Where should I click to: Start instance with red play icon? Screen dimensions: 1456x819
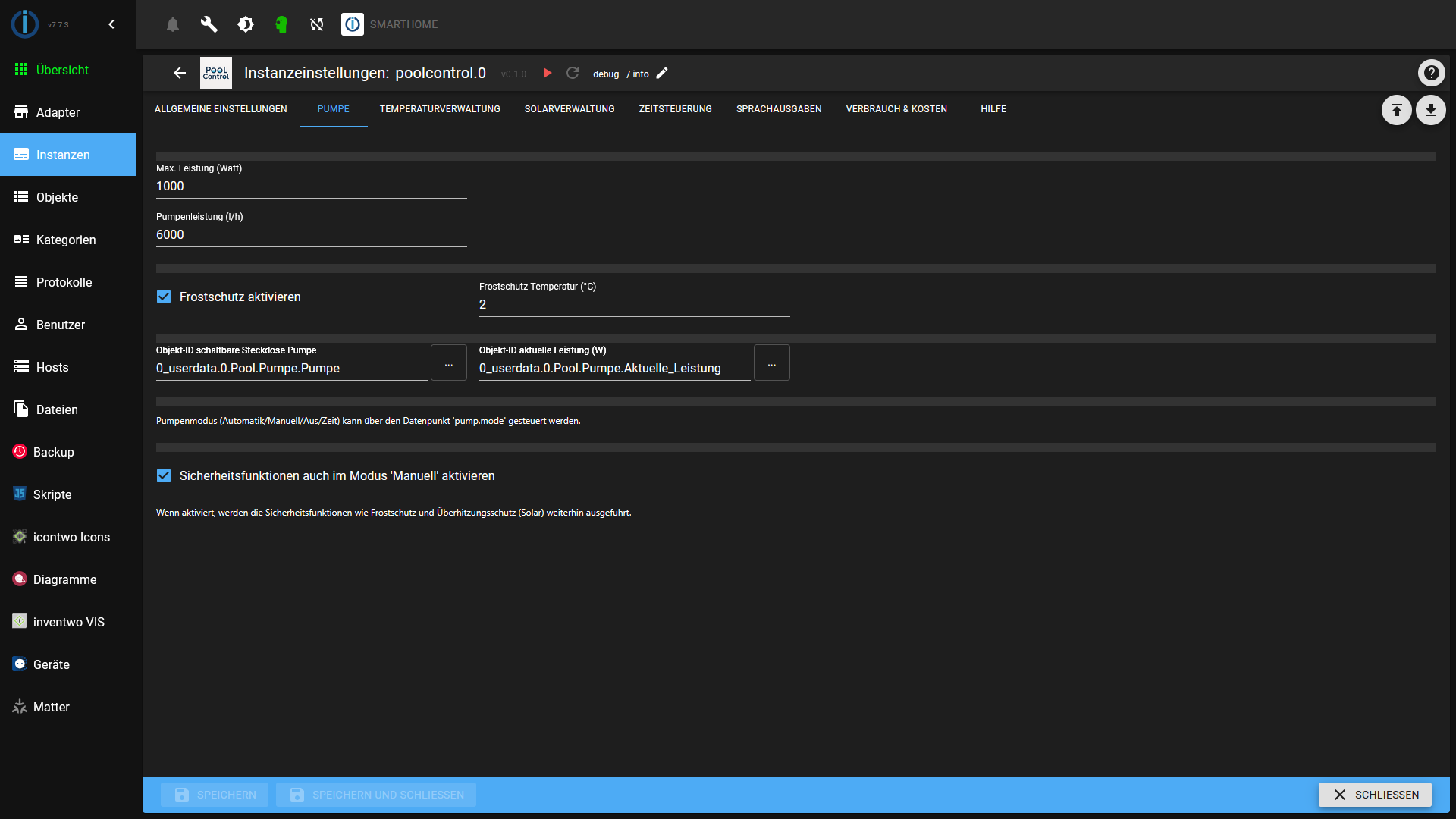pyautogui.click(x=547, y=73)
